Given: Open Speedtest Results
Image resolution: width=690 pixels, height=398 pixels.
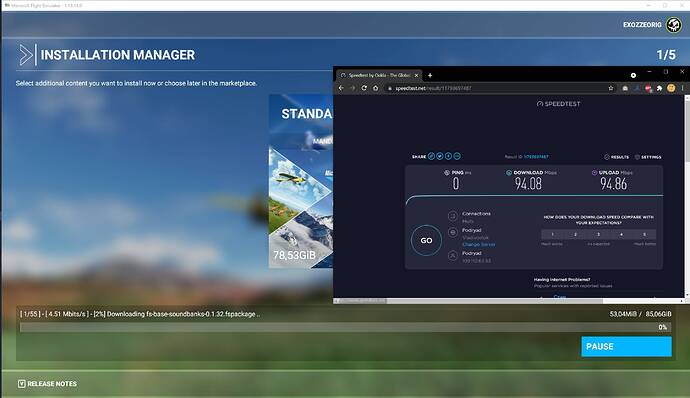Looking at the screenshot, I should 616,157.
